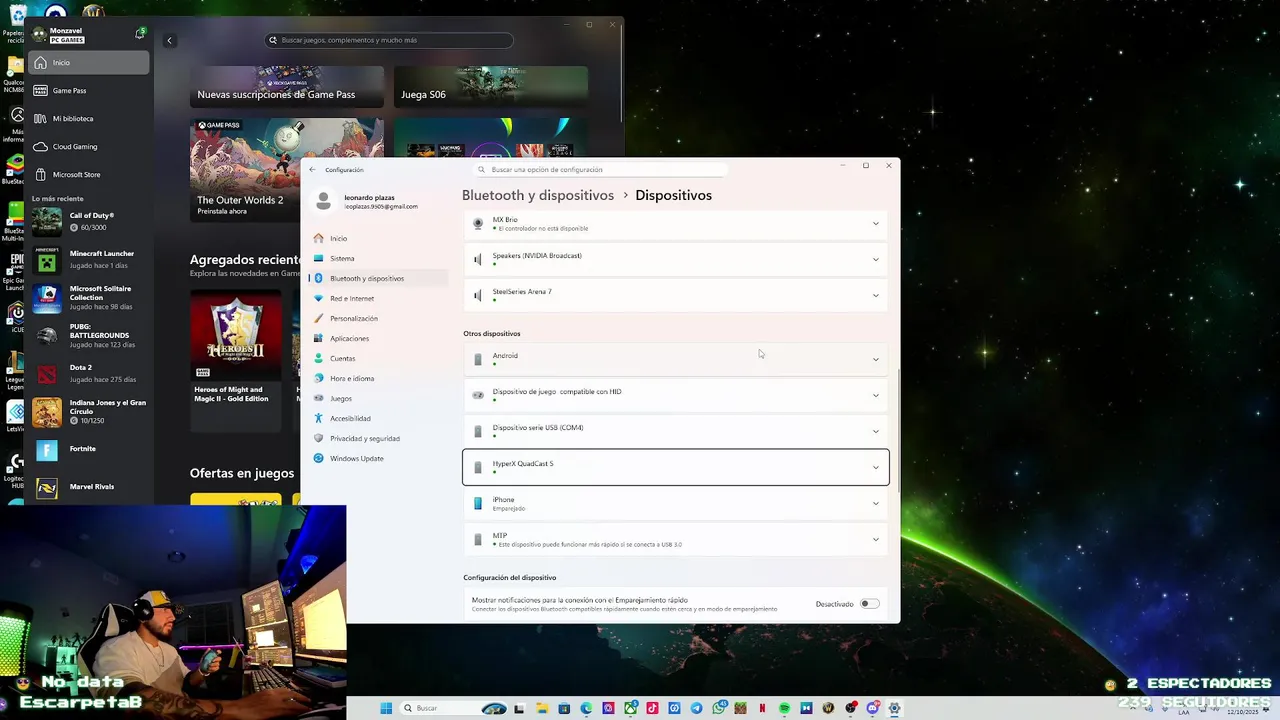Open WhatsApp from the taskbar

pyautogui.click(x=718, y=708)
